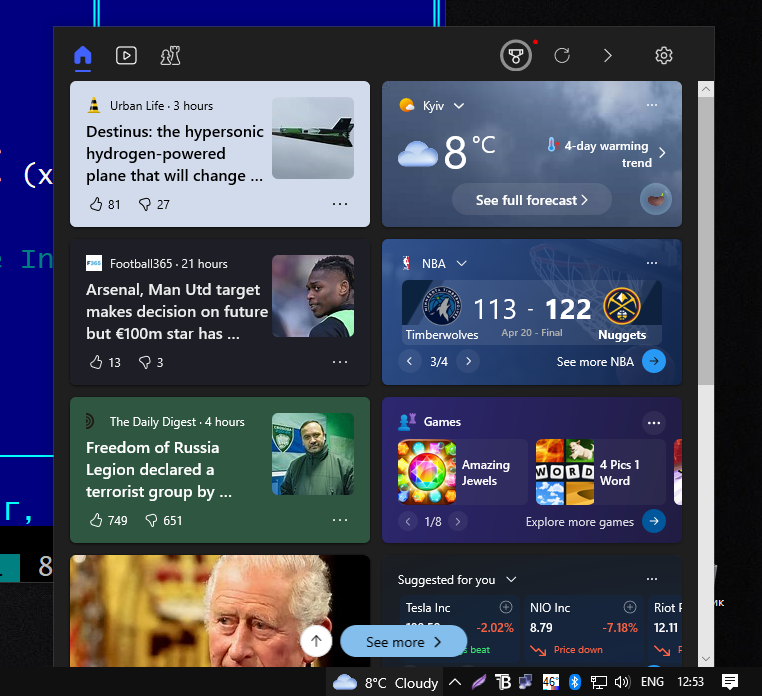762x696 pixels.
Task: Refresh the news feed
Action: [x=562, y=56]
